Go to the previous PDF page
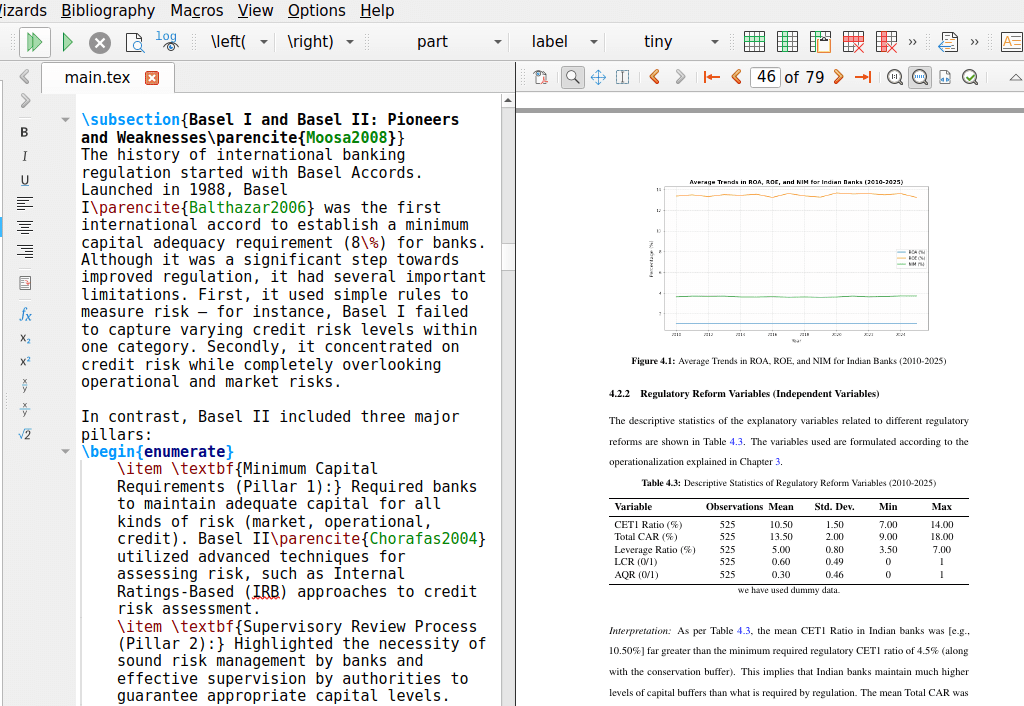Screen dimensions: 1024x706 (x=736, y=77)
